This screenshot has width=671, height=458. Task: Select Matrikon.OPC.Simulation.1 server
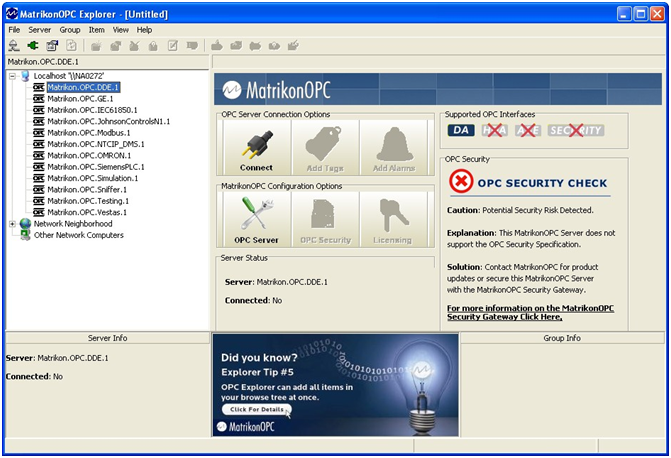93,178
